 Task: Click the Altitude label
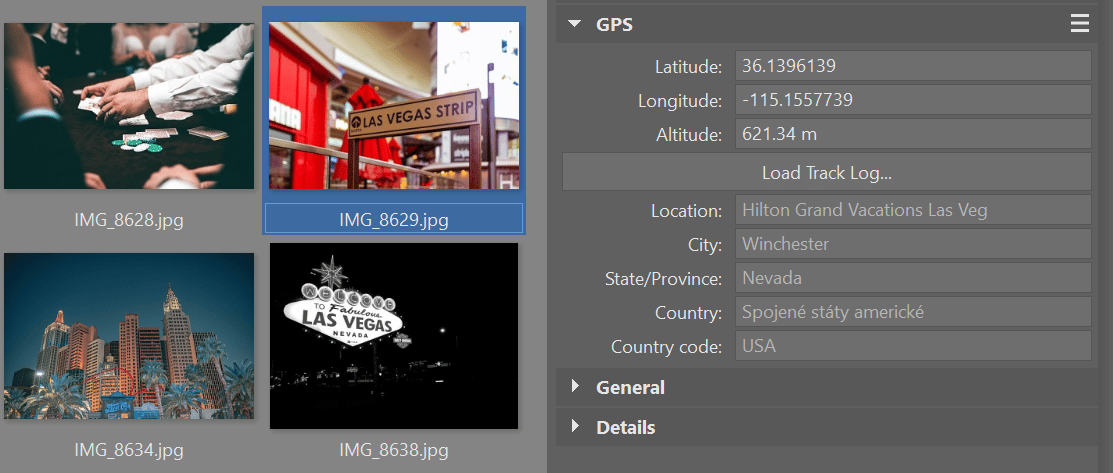pyautogui.click(x=689, y=134)
